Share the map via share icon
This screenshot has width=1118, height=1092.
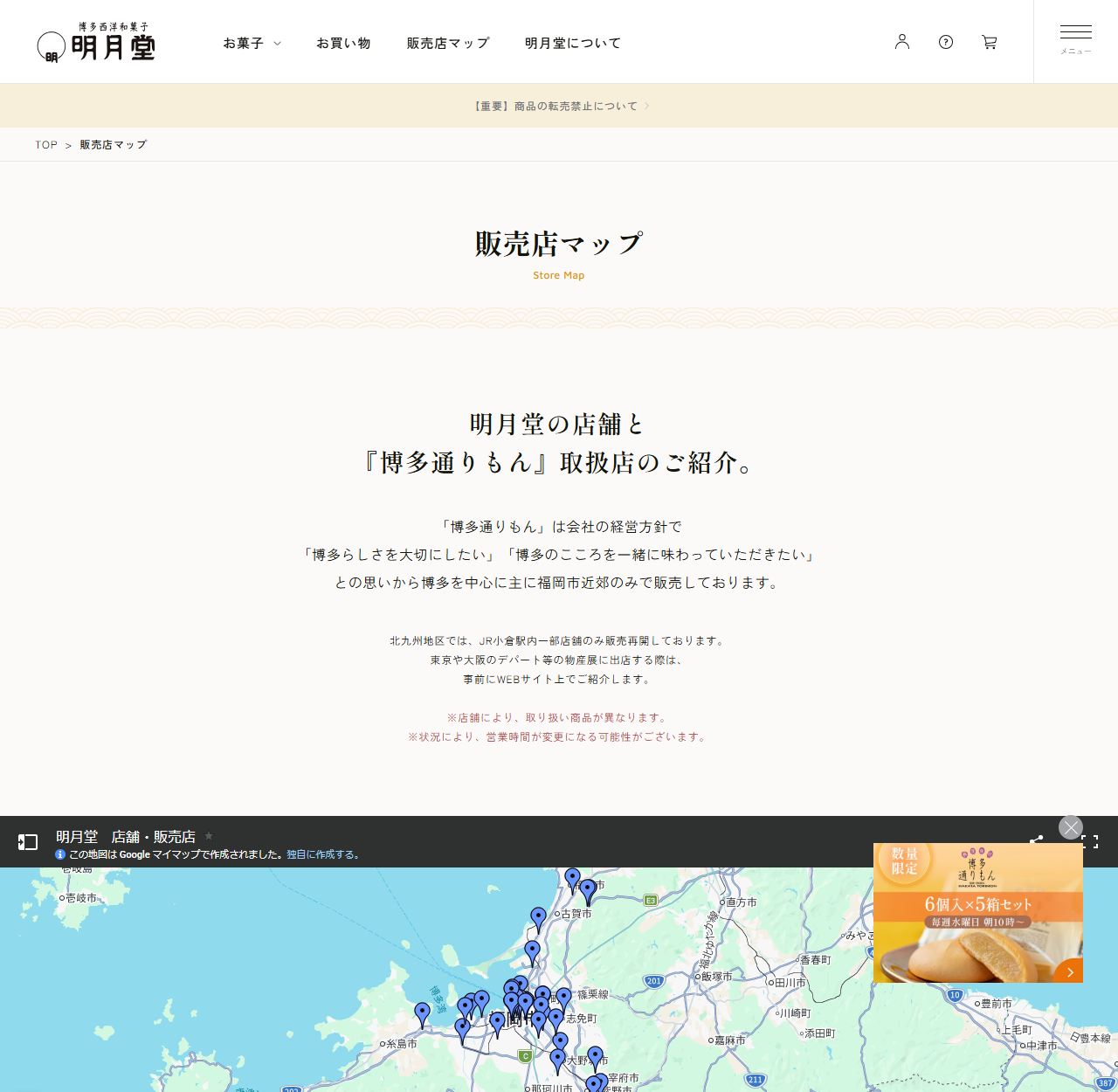click(x=1037, y=840)
